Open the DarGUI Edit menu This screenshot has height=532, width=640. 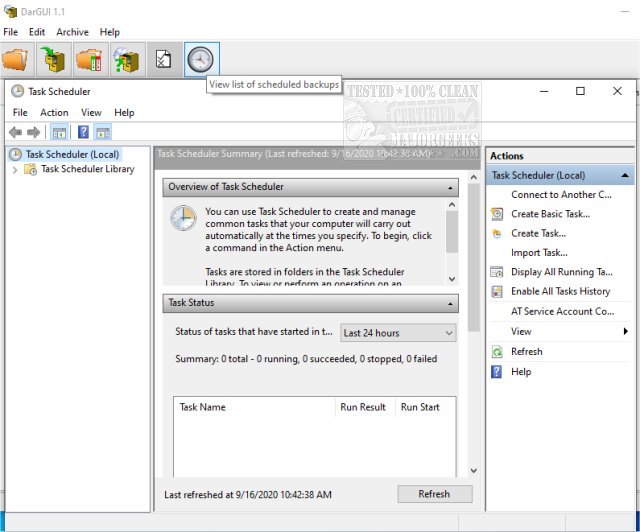click(x=37, y=32)
